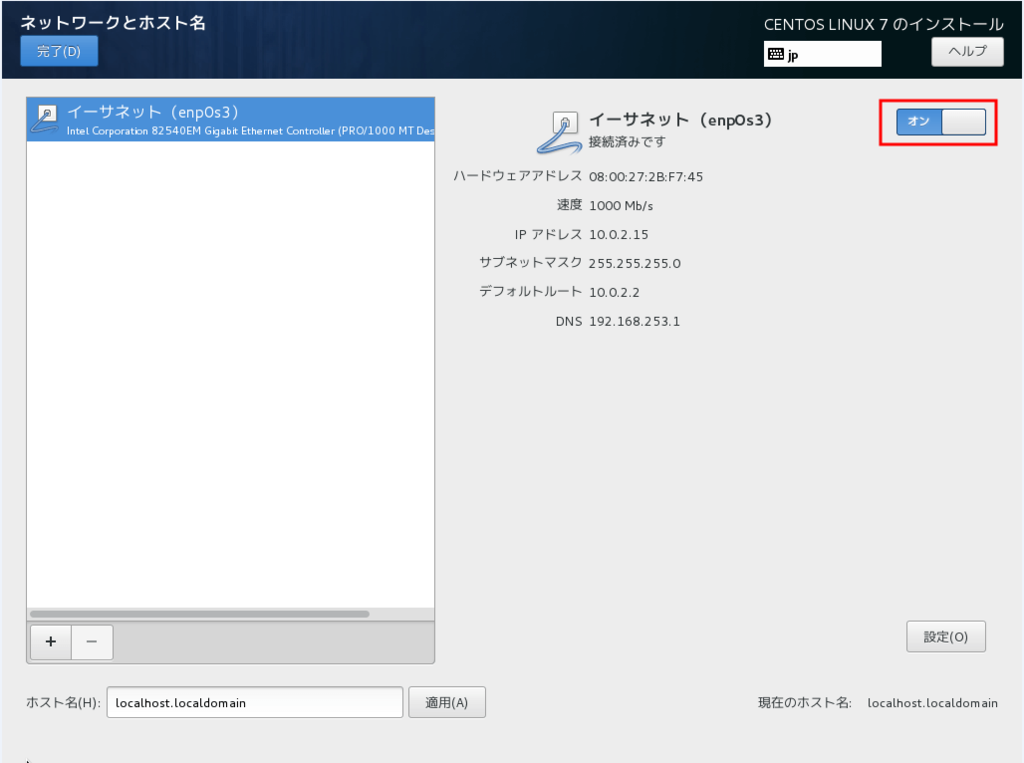Click the 接続済みです connection status text
Viewport: 1024px width, 763px height.
coord(627,142)
